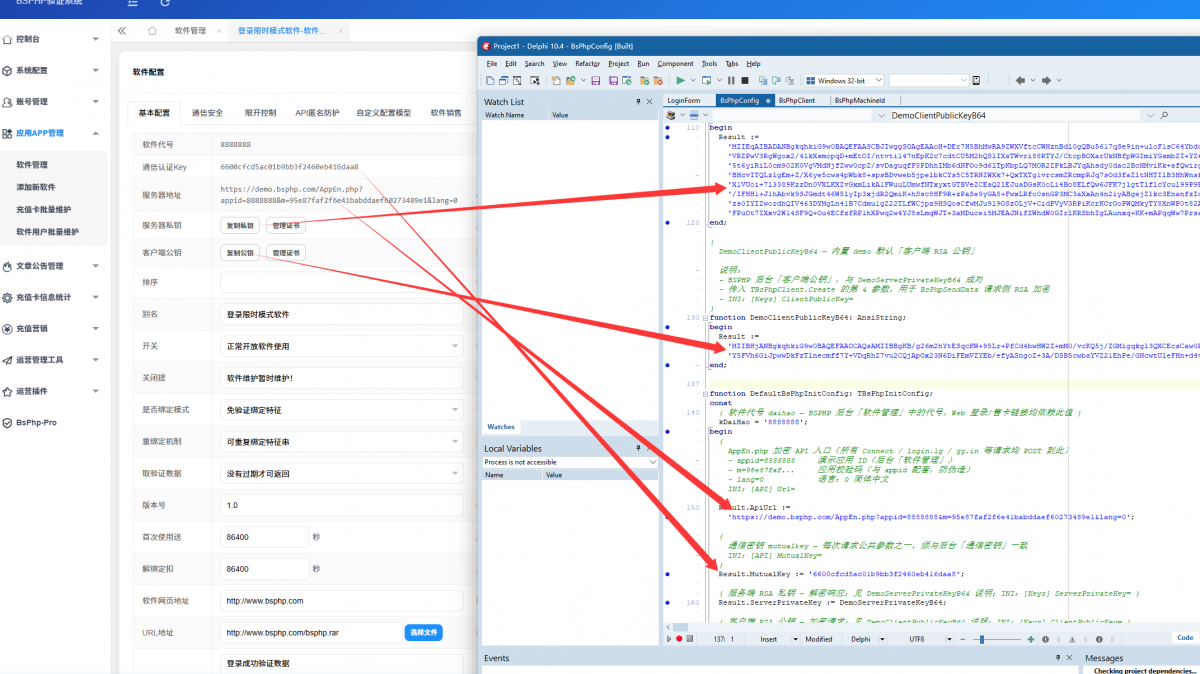This screenshot has height=674, width=1200.
Task: Click the green Run button in Delphi toolbar
Action: point(680,80)
